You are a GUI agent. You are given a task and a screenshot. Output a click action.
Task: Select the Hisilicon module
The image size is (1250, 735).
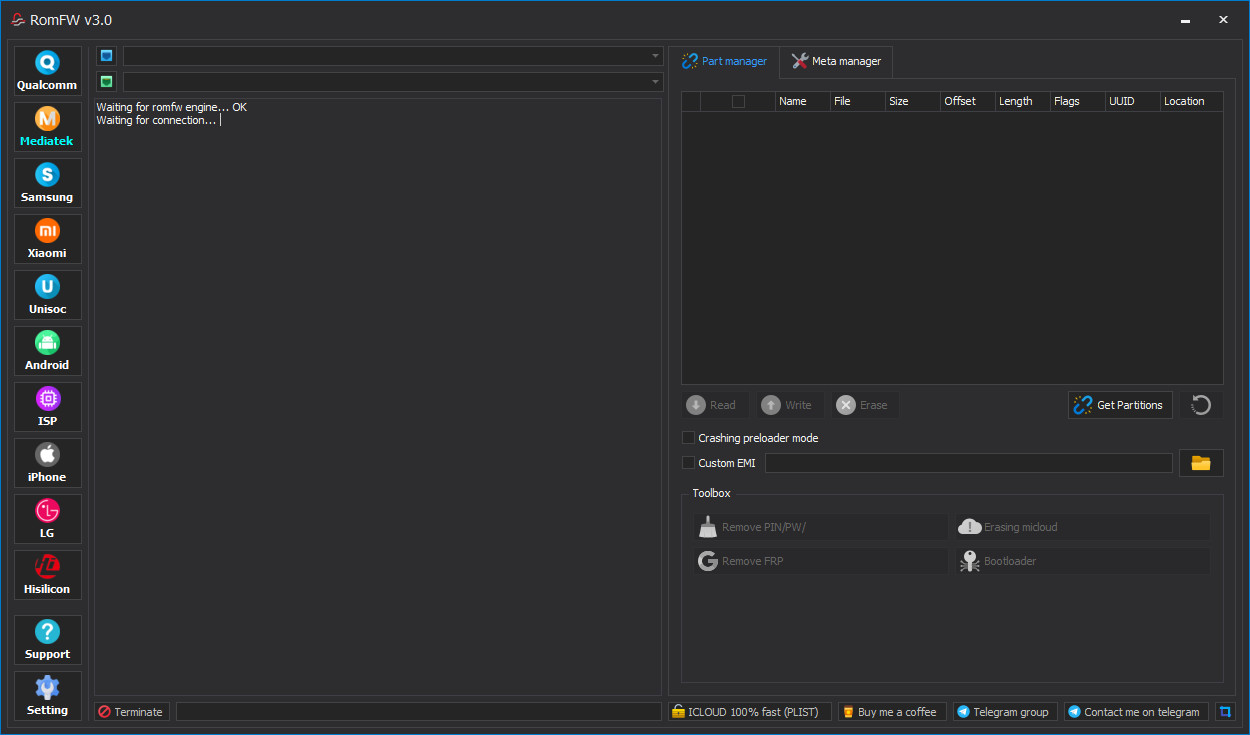click(47, 575)
